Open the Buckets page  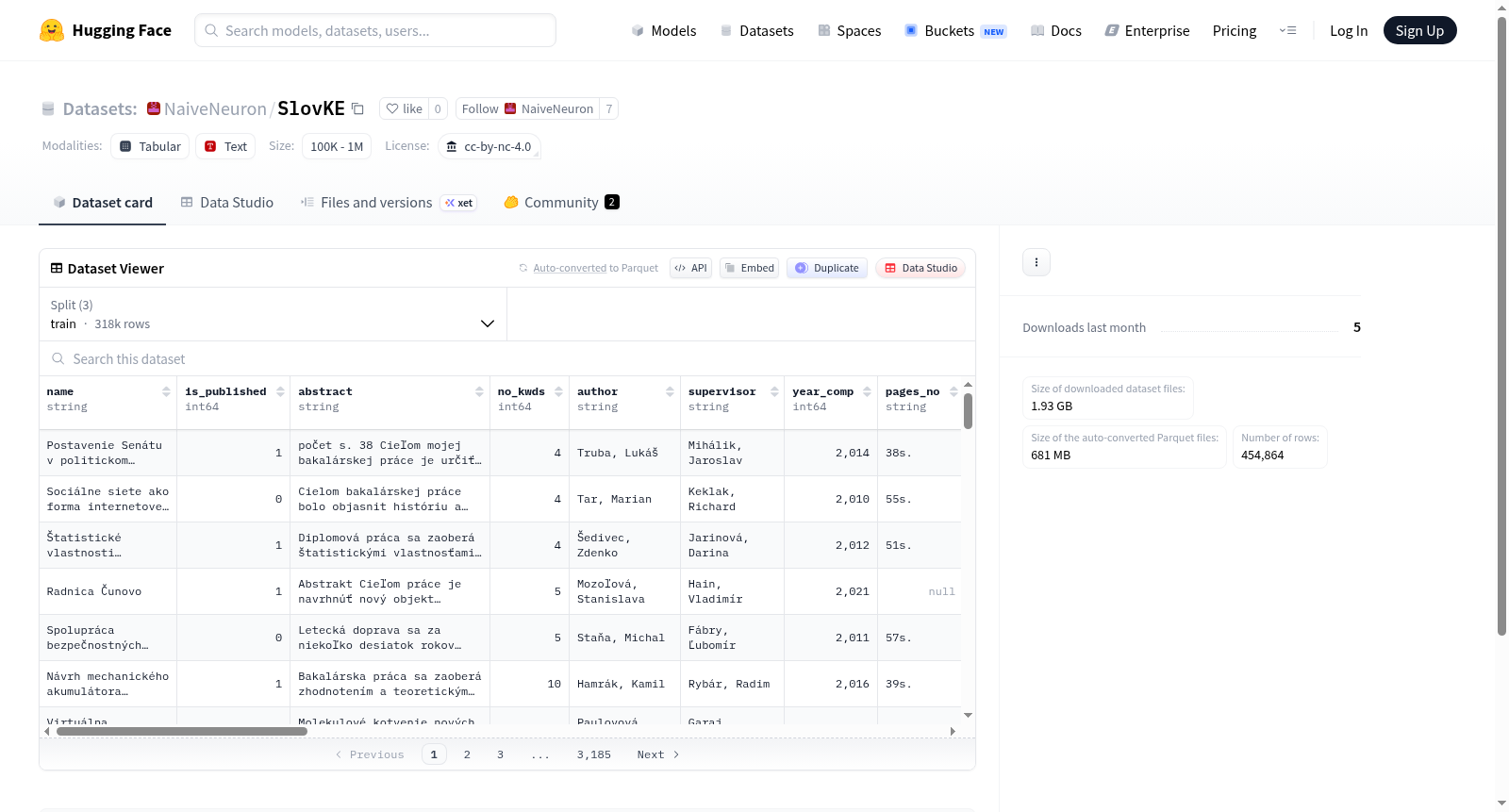point(955,30)
